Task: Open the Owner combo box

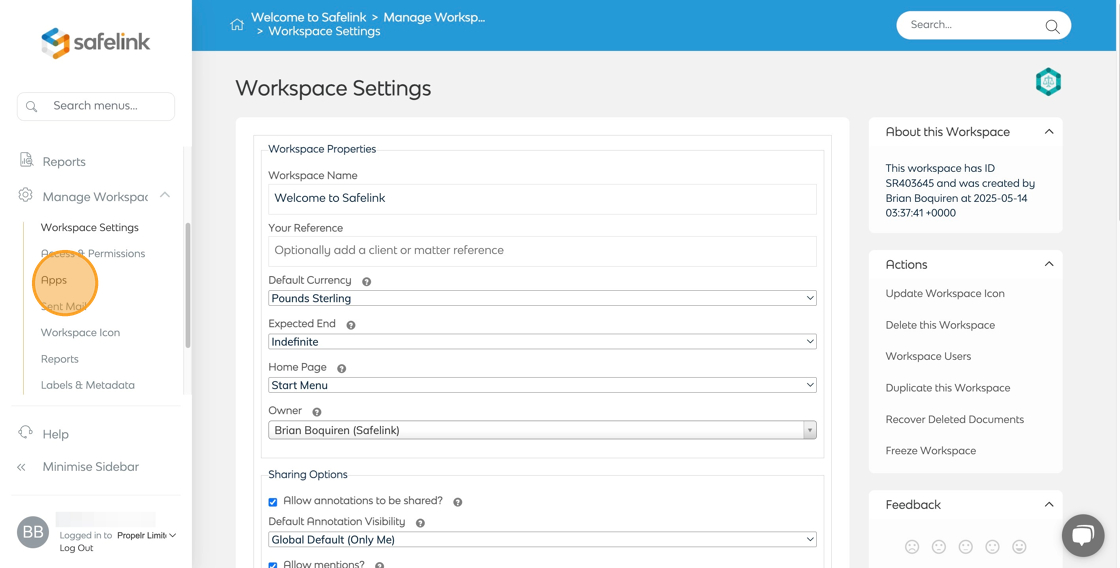Action: tap(542, 430)
